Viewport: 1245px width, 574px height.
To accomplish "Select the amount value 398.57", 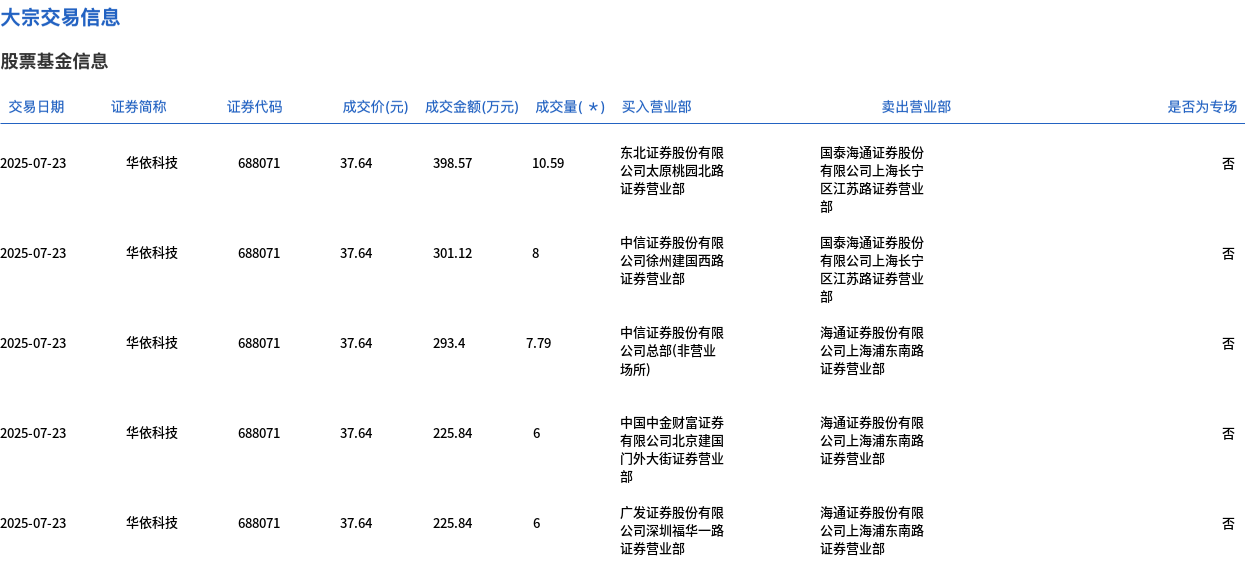I will coord(452,163).
